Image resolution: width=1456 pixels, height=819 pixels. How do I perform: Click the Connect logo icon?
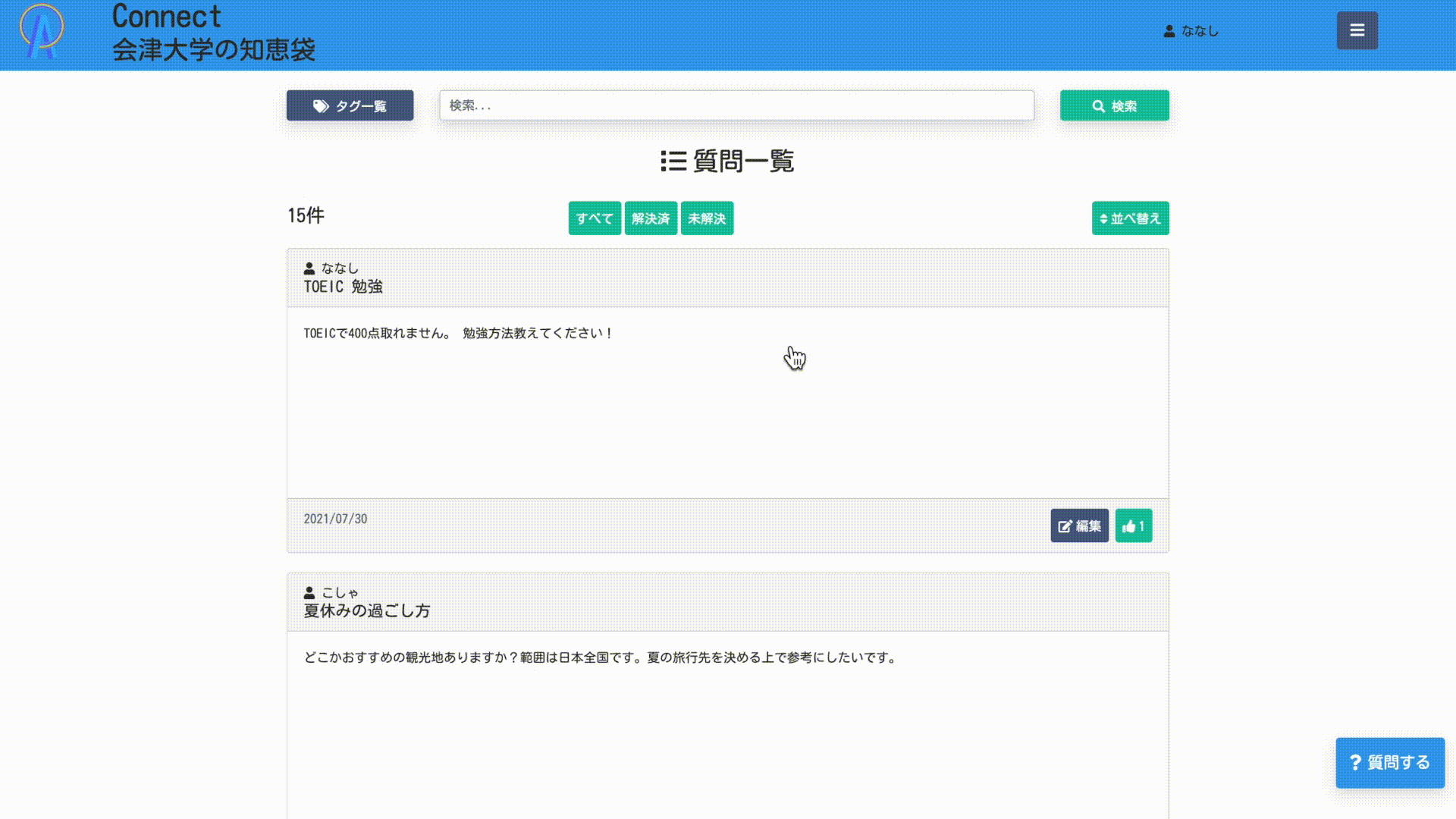click(42, 32)
